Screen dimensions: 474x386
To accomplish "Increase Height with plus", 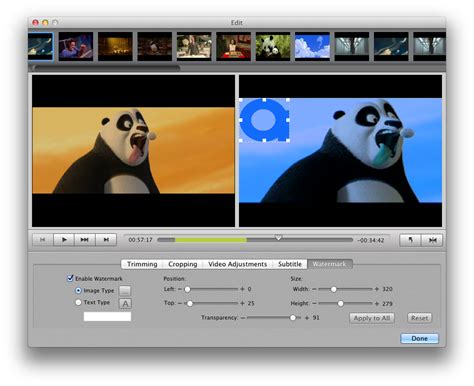I will tap(377, 304).
